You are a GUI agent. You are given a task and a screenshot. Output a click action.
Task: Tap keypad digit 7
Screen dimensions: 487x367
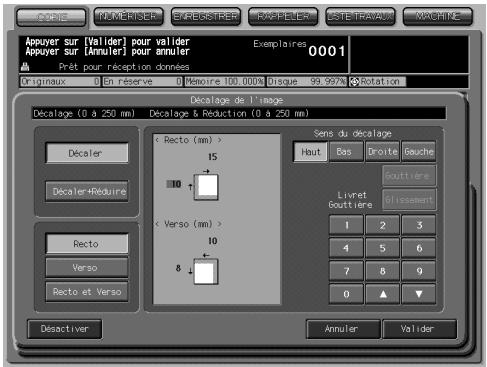pyautogui.click(x=346, y=271)
